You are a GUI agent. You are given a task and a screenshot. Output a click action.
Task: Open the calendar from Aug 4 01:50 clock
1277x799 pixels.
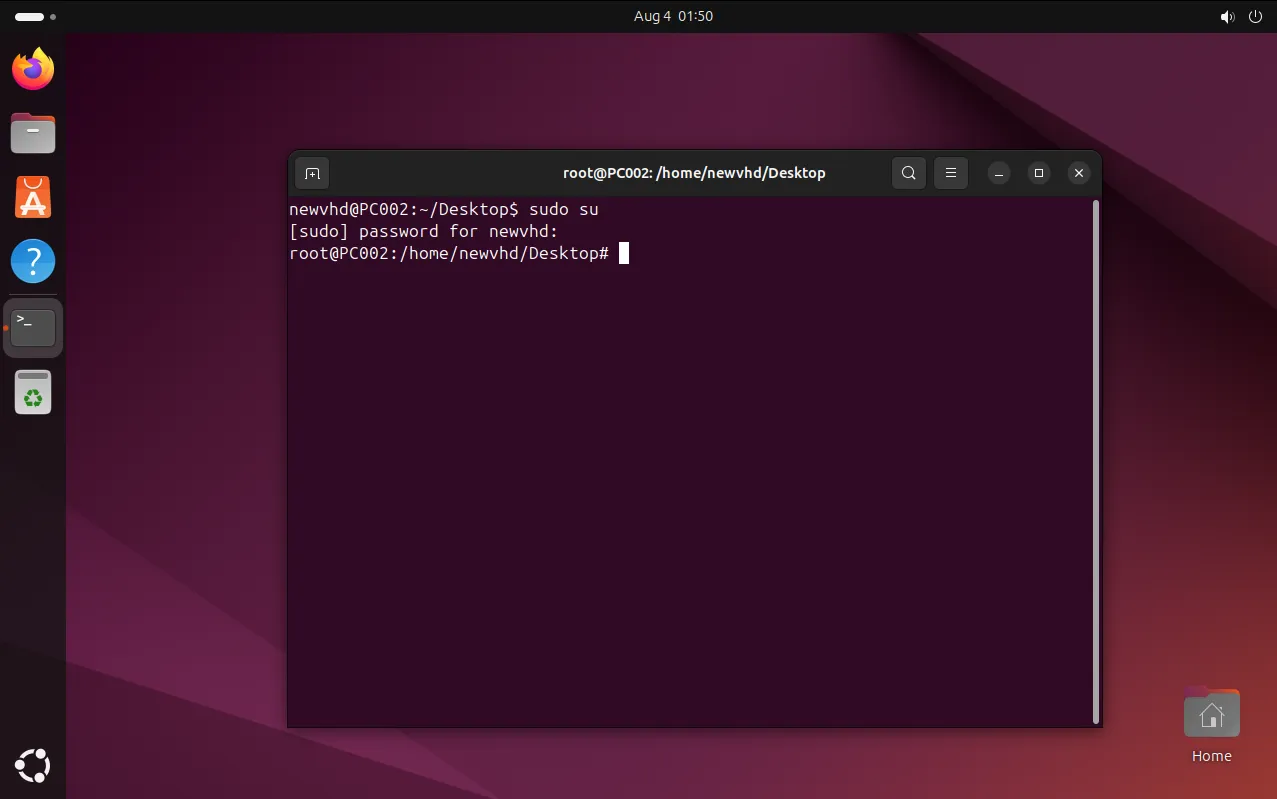click(673, 16)
